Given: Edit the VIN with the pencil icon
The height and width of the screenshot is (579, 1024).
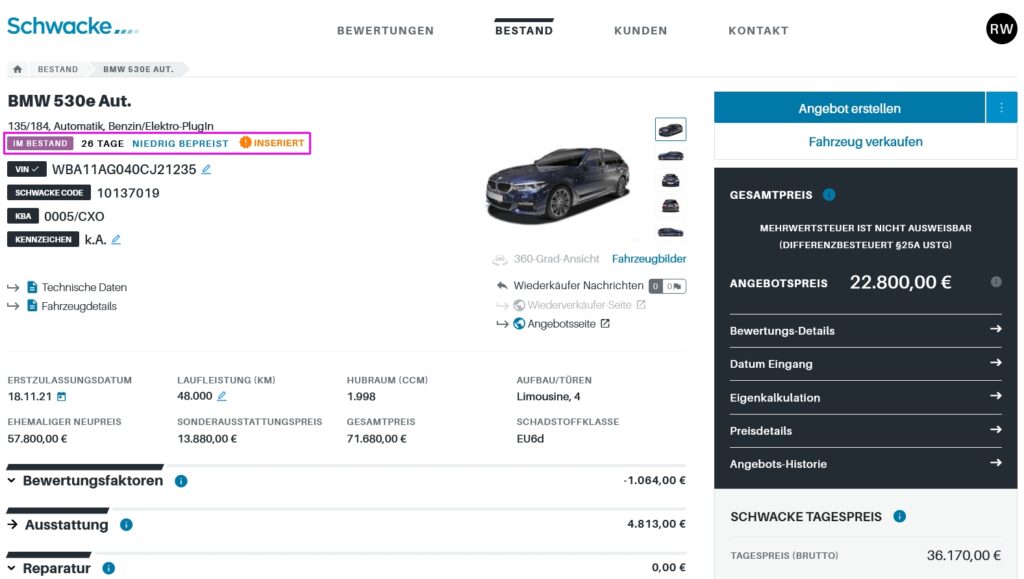Looking at the screenshot, I should coord(206,170).
